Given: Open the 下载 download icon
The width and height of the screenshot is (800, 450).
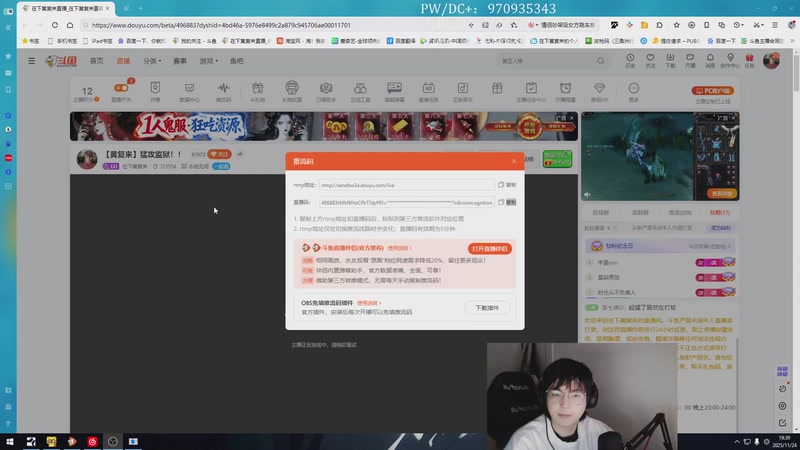Looking at the screenshot, I should (670, 60).
